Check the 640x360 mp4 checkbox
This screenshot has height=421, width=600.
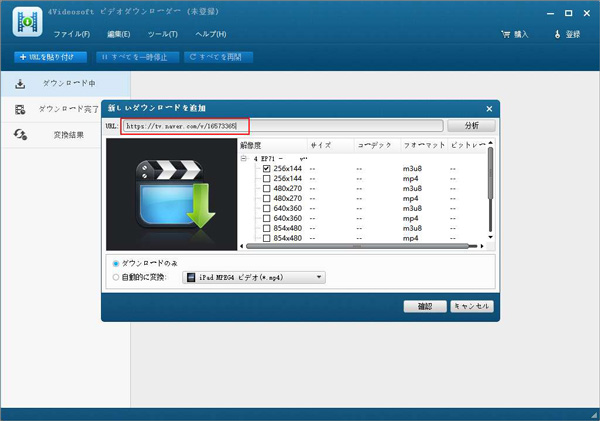(267, 218)
